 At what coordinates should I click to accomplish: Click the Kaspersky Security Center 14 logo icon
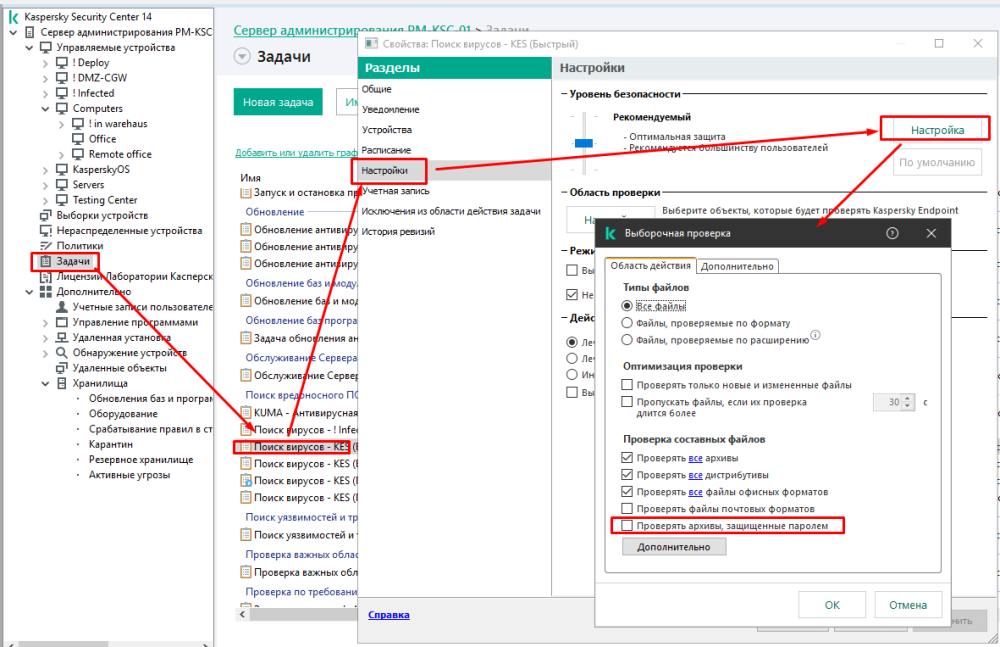13,17
